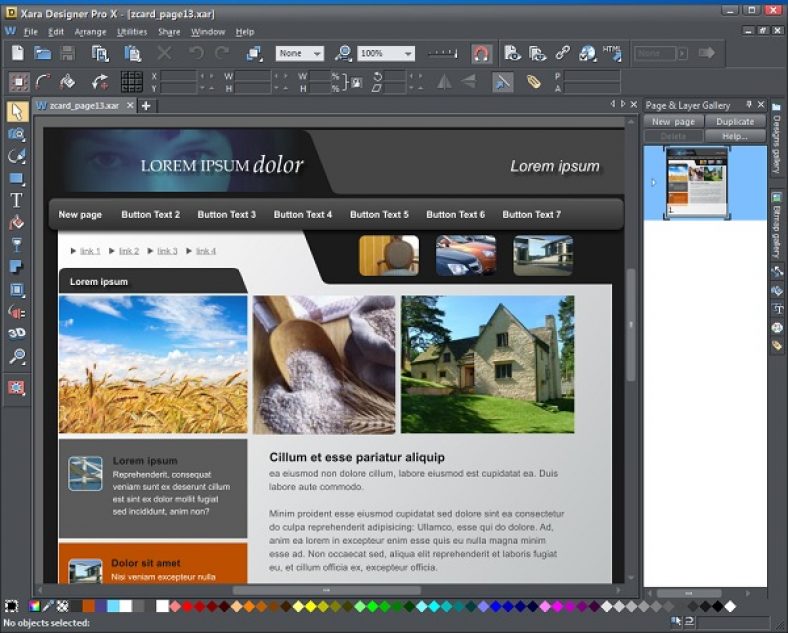Screen dimensions: 788x633
Task: Click the Duplicate page button
Action: click(735, 121)
